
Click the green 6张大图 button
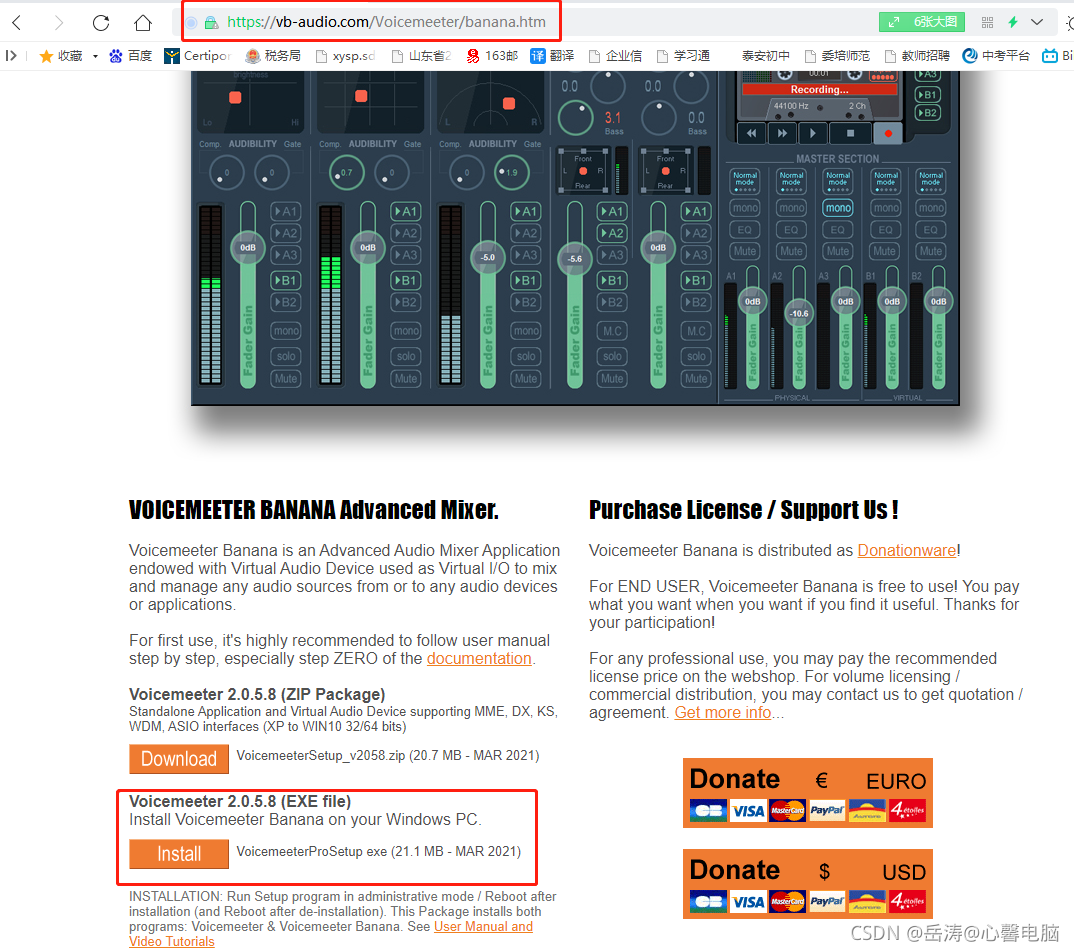pos(922,22)
